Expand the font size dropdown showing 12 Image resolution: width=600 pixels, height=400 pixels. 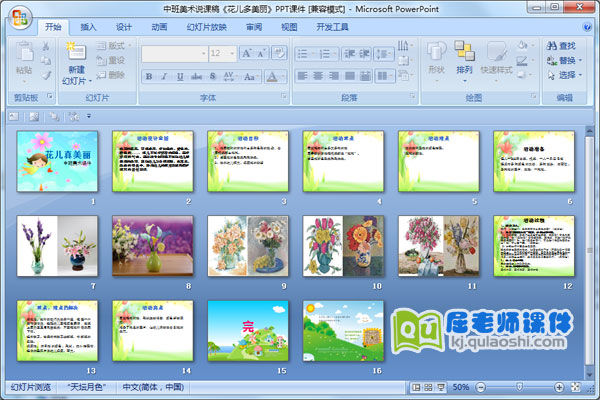click(231, 54)
